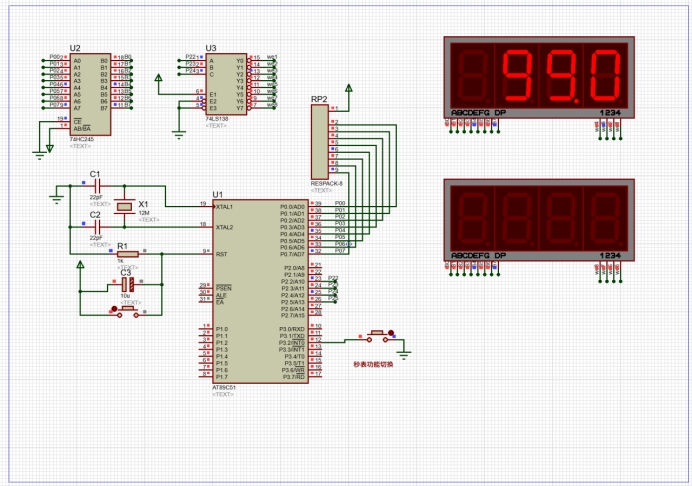Select the RP2 resistor pack component

321,142
